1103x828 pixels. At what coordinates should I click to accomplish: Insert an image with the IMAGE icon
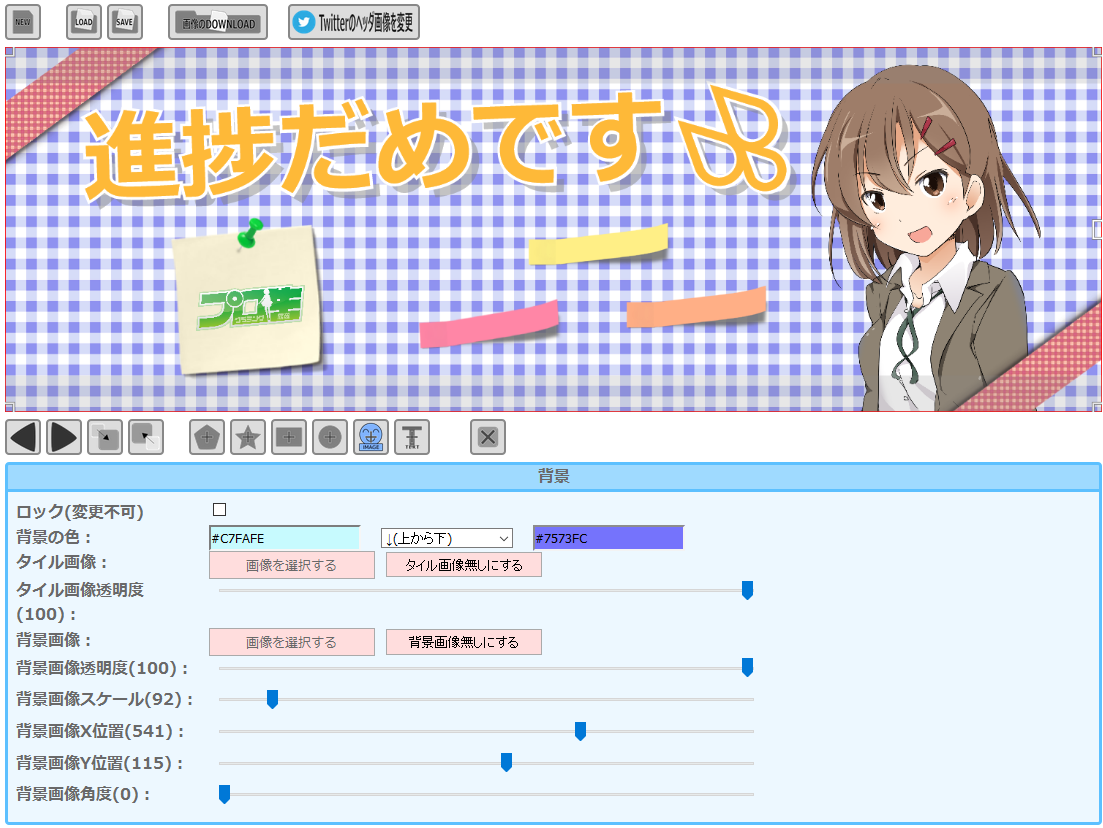point(371,437)
